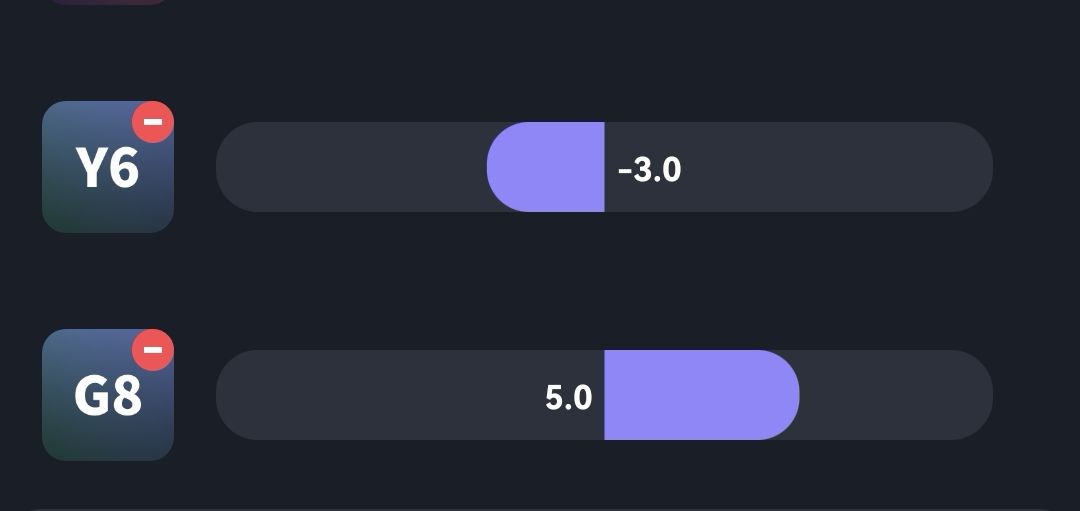Remove G8 using its red minus badge
This screenshot has height=511, width=1080.
click(153, 350)
